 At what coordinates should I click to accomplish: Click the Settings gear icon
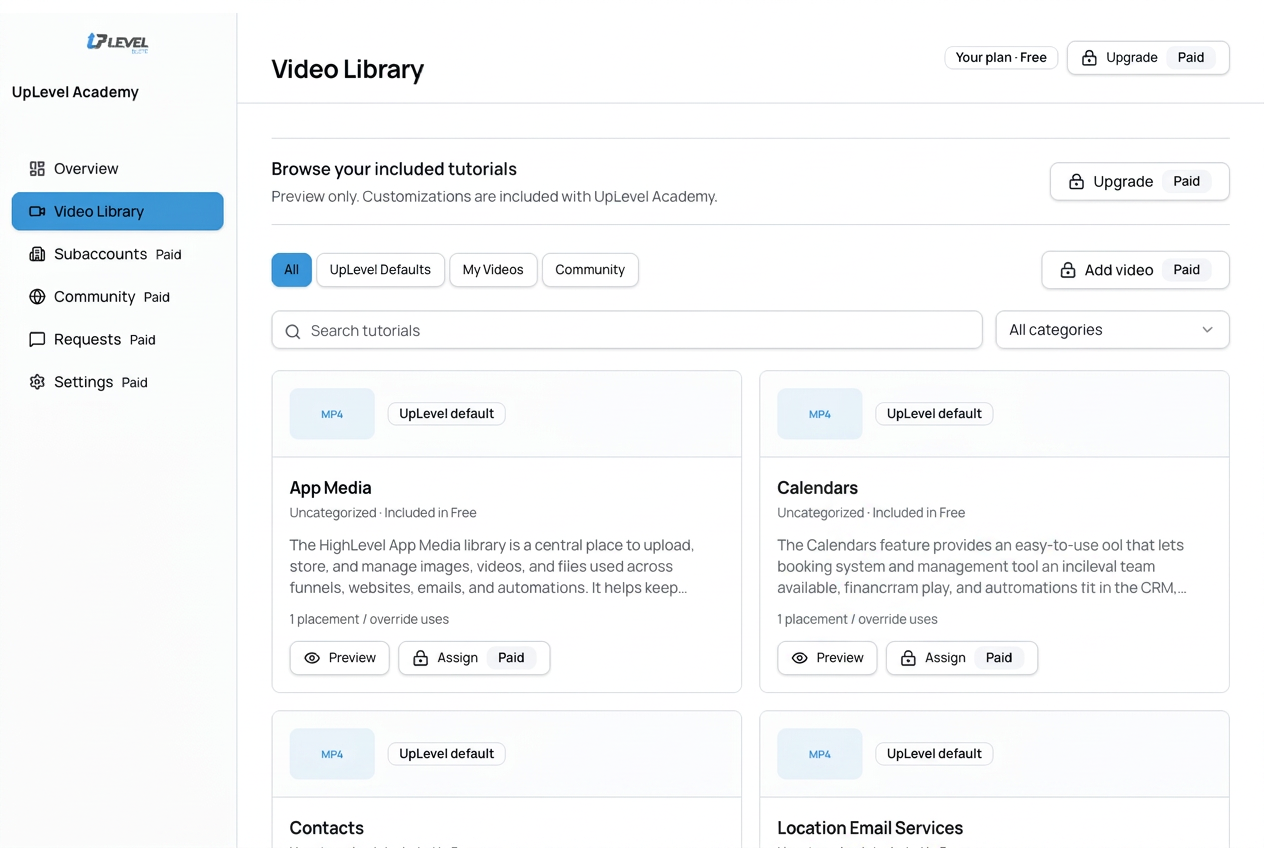tap(37, 382)
